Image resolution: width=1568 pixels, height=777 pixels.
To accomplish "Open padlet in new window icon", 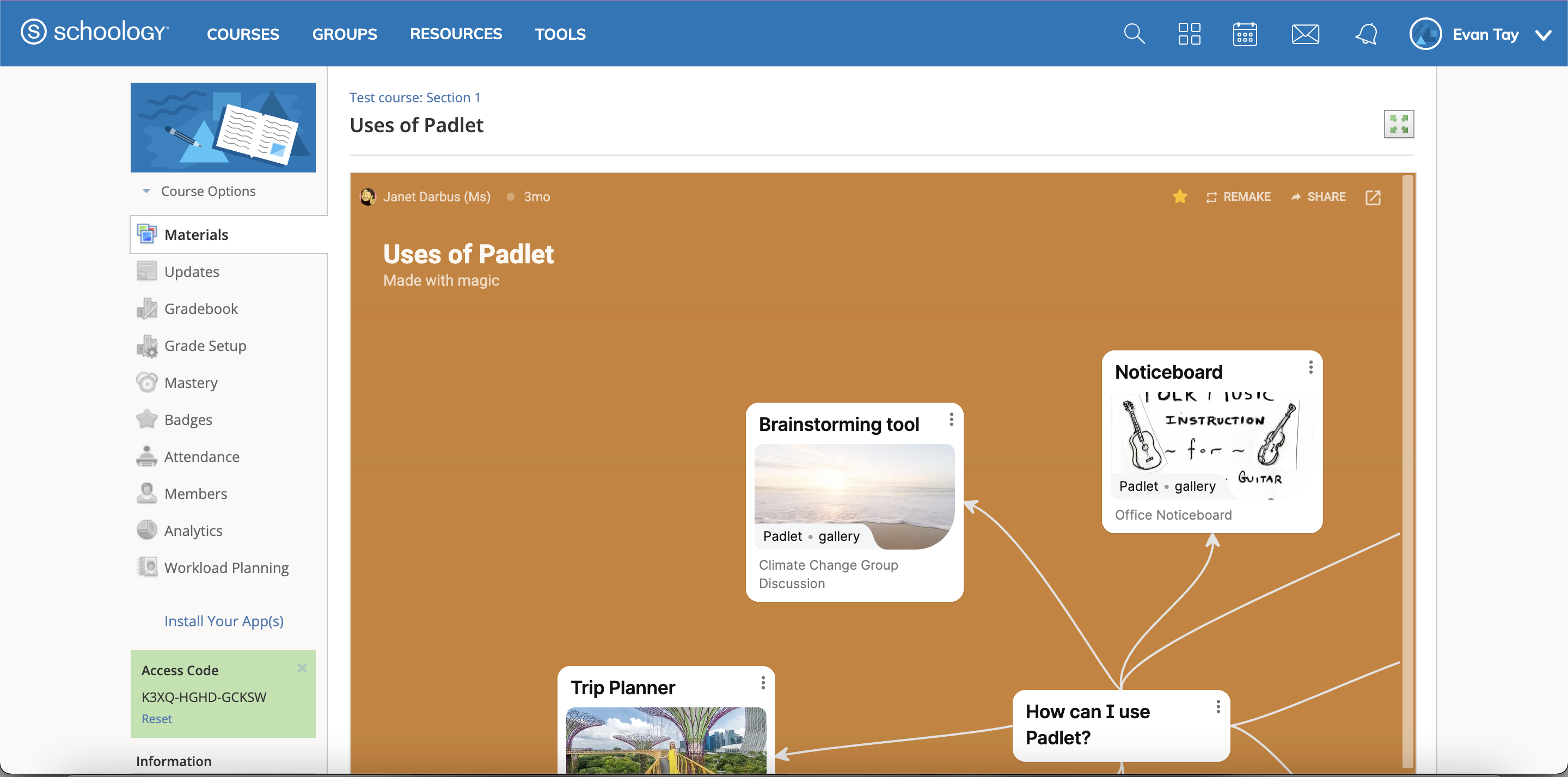I will pyautogui.click(x=1373, y=197).
